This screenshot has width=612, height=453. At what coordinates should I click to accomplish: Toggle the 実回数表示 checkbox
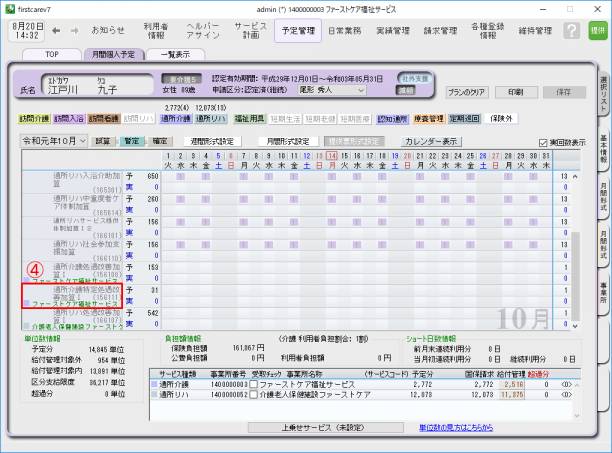click(x=543, y=142)
